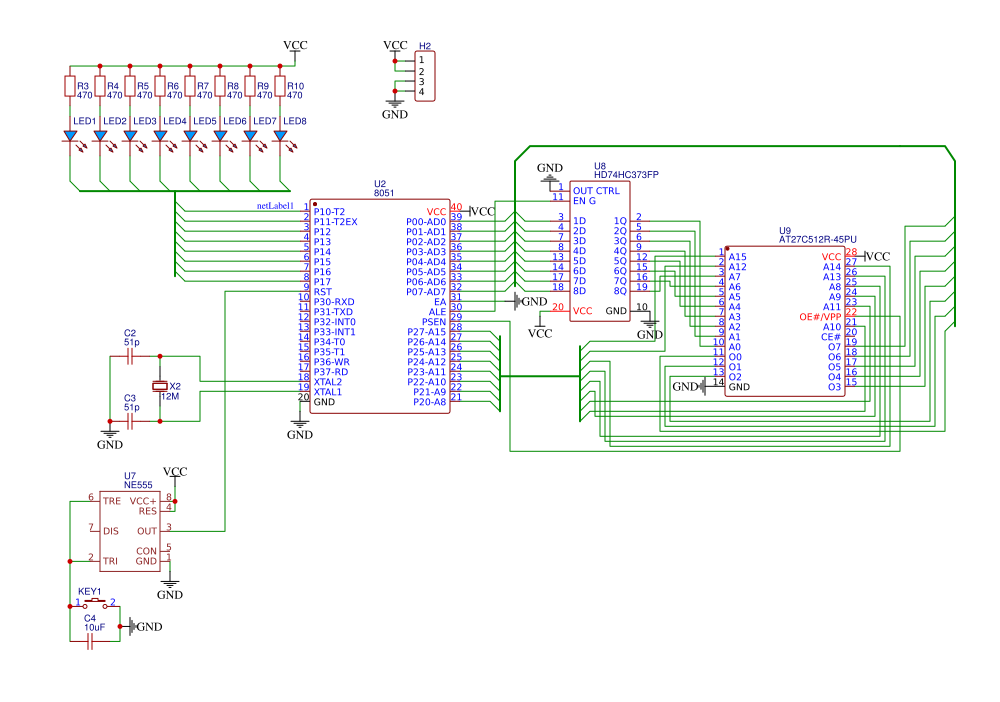Select resistor R10 symbol
The image size is (1000, 702).
[x=280, y=86]
